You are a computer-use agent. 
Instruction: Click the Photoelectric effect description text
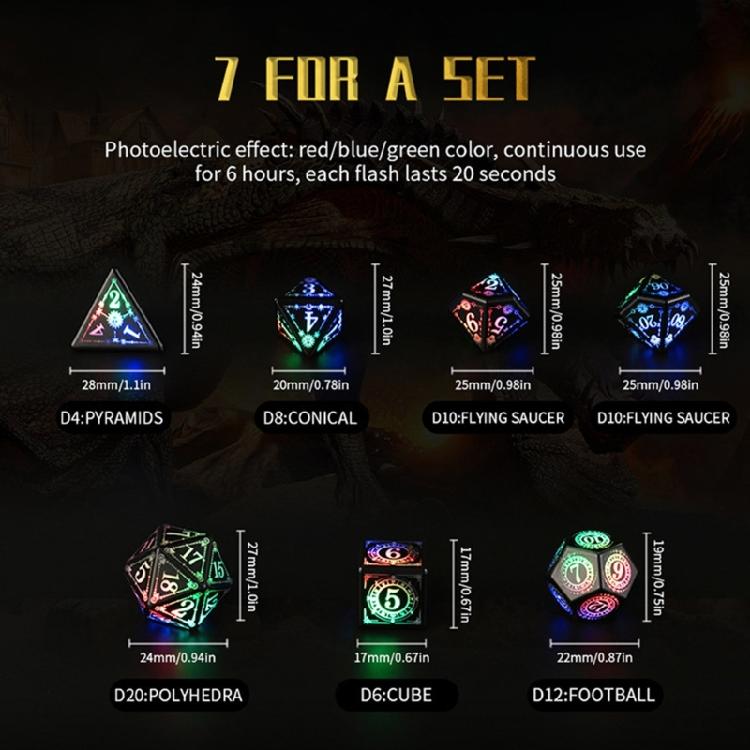coord(375,162)
